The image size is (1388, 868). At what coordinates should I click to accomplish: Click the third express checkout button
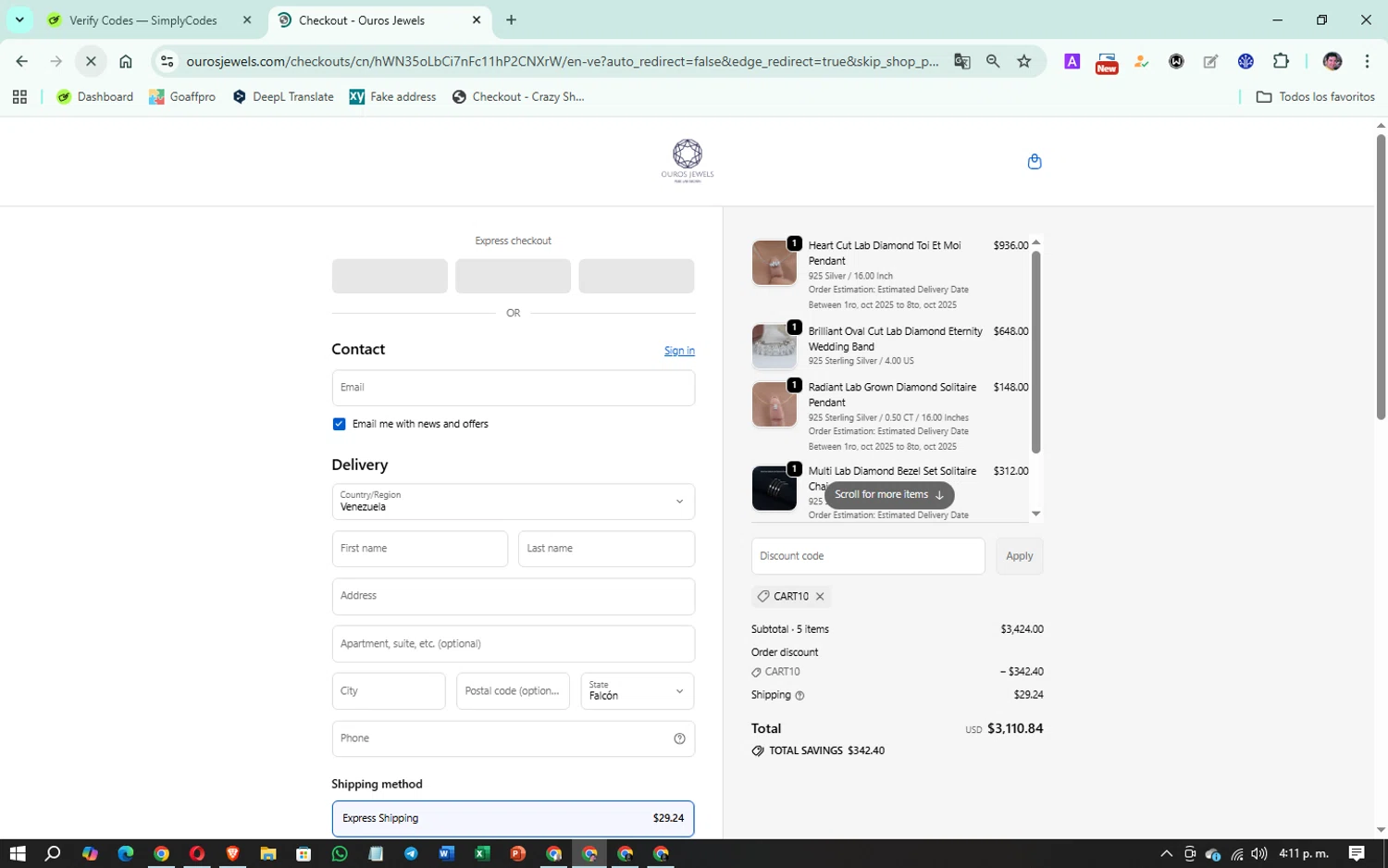pyautogui.click(x=637, y=276)
